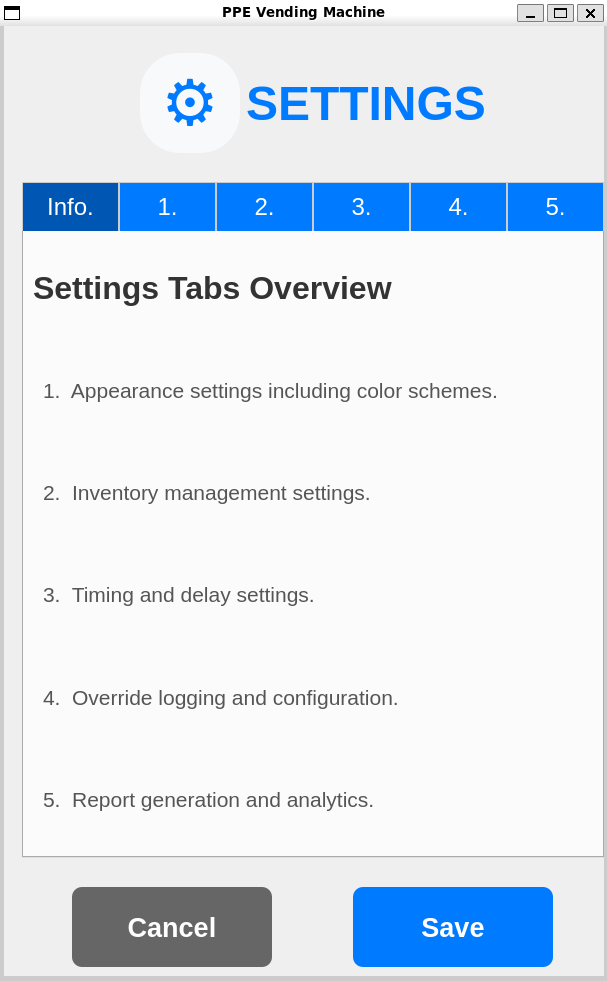Click the Appearance settings list item
Viewport: 607px width, 981px height.
270,391
